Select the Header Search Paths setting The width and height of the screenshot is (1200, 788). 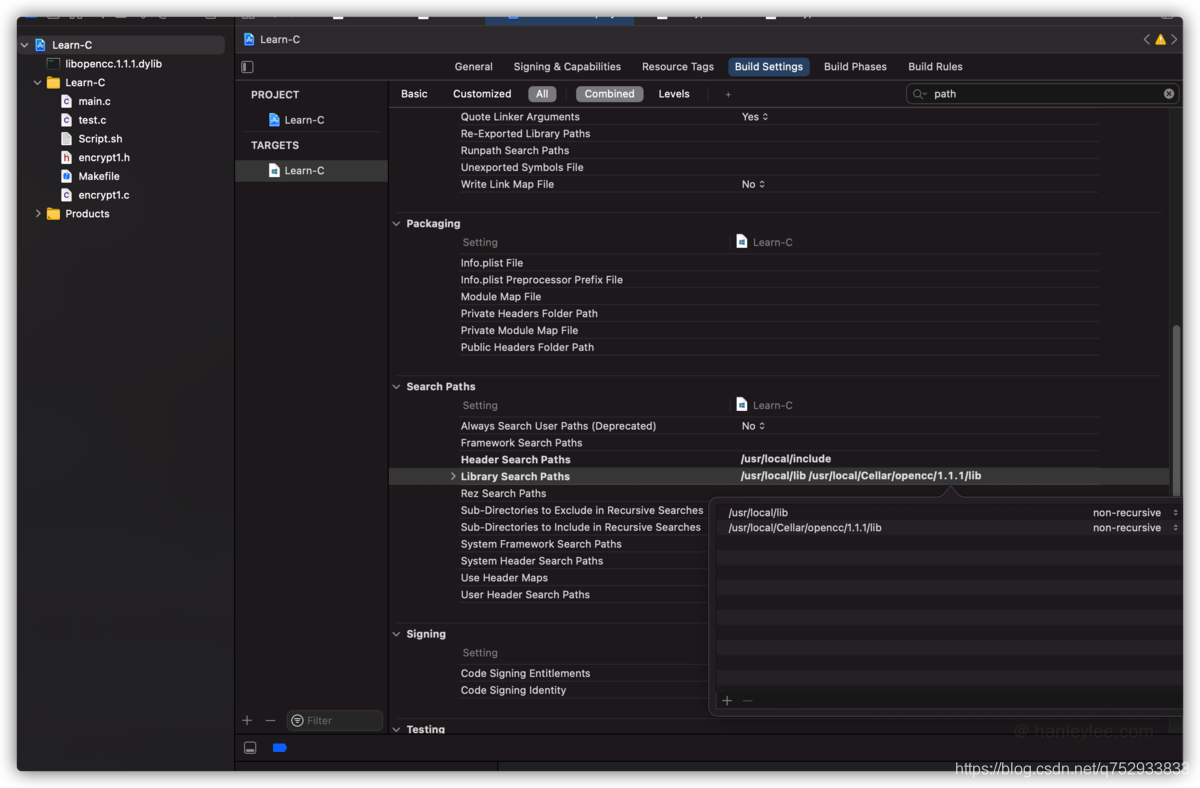pos(515,460)
